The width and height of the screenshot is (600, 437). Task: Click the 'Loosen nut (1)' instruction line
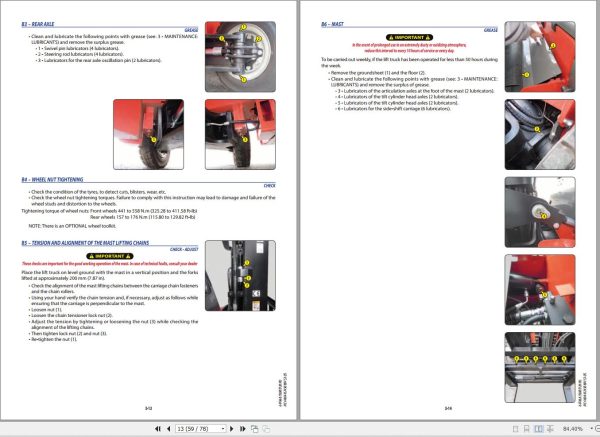pos(46,310)
